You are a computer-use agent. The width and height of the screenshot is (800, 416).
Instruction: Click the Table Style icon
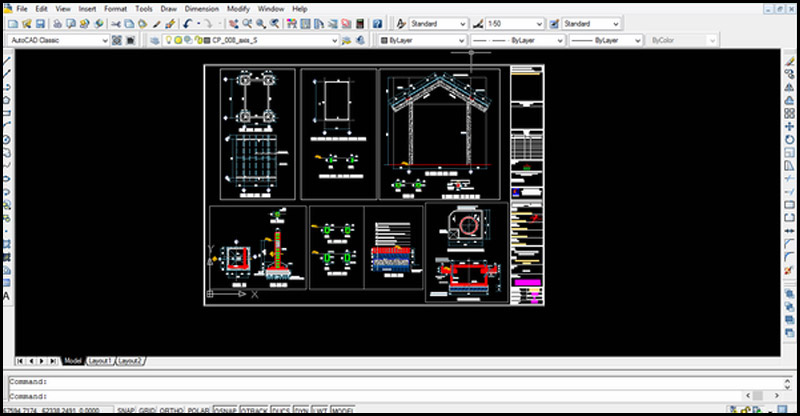tap(554, 24)
